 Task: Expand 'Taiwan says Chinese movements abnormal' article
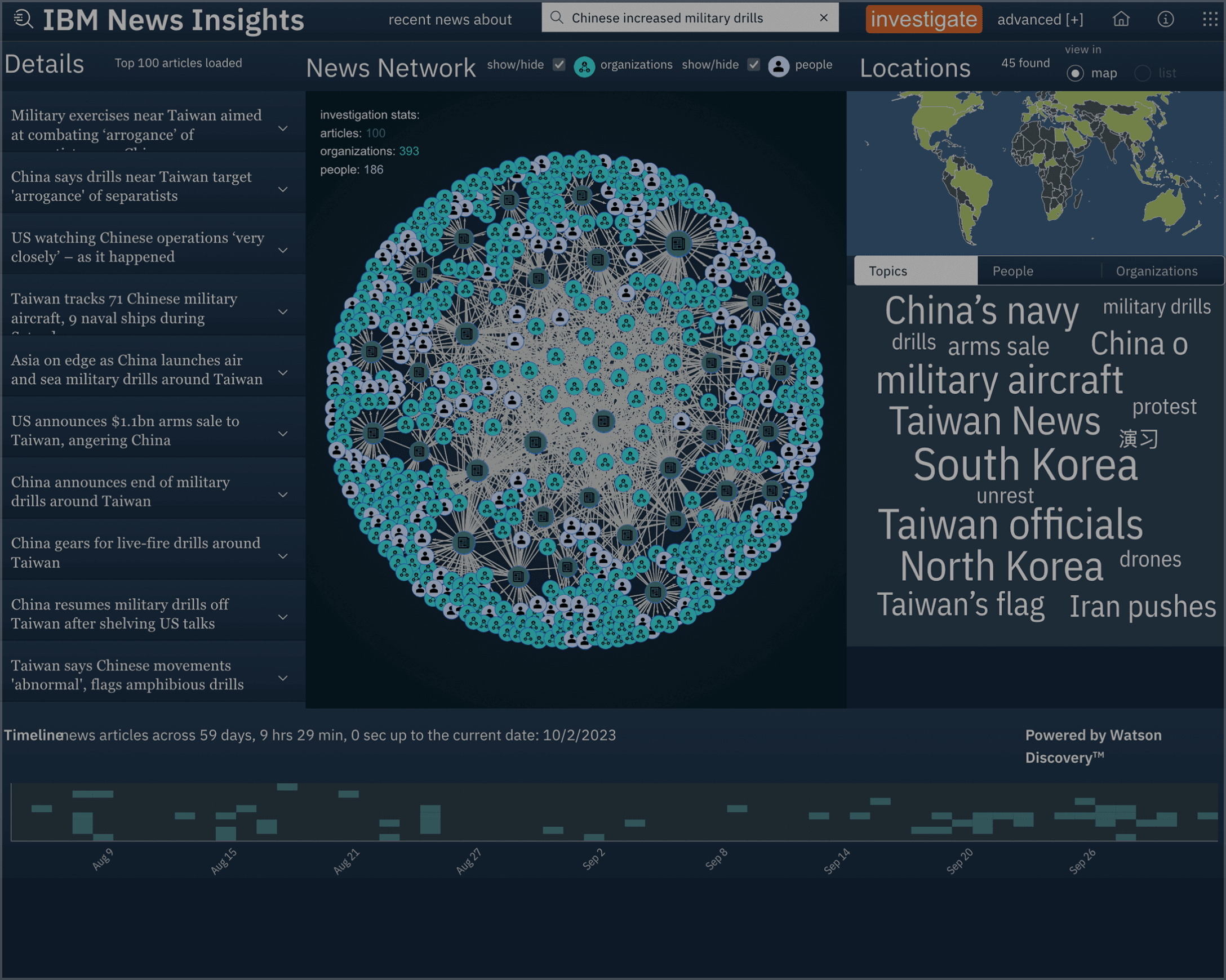tap(283, 678)
